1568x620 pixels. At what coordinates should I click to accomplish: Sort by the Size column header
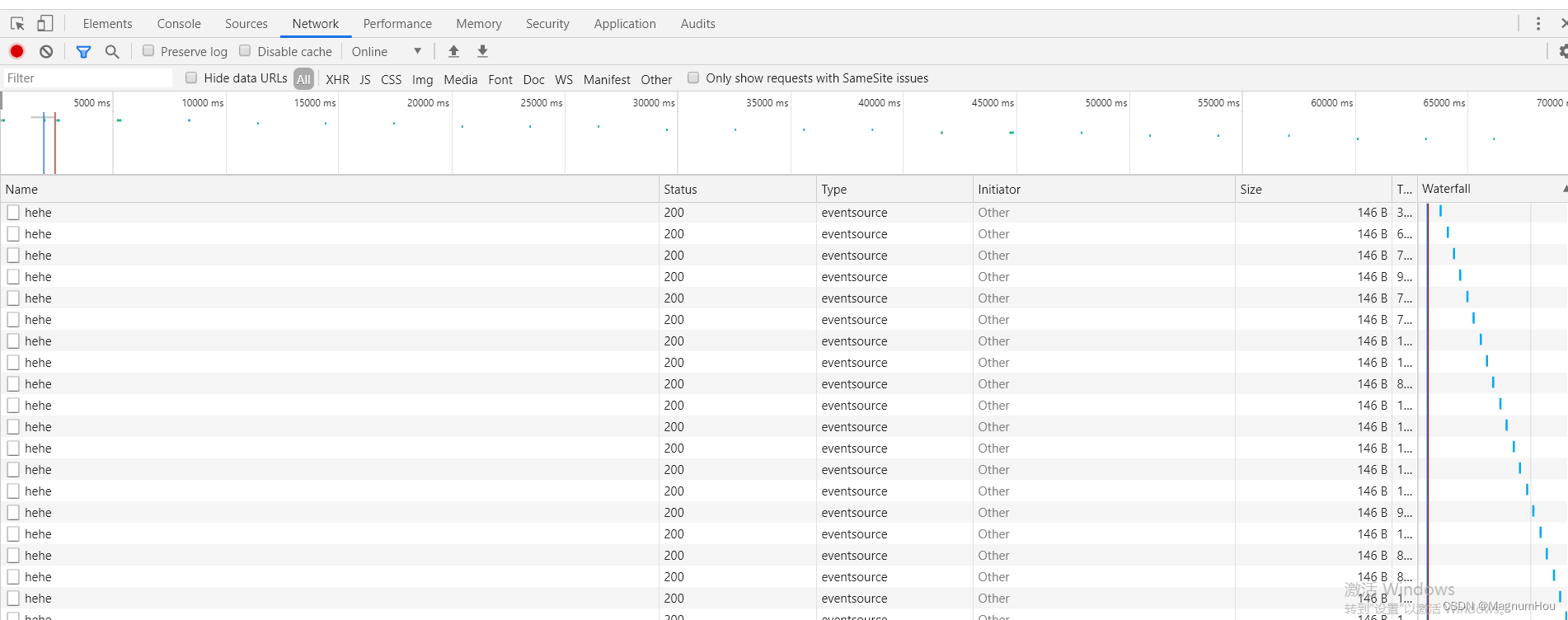pos(1313,189)
